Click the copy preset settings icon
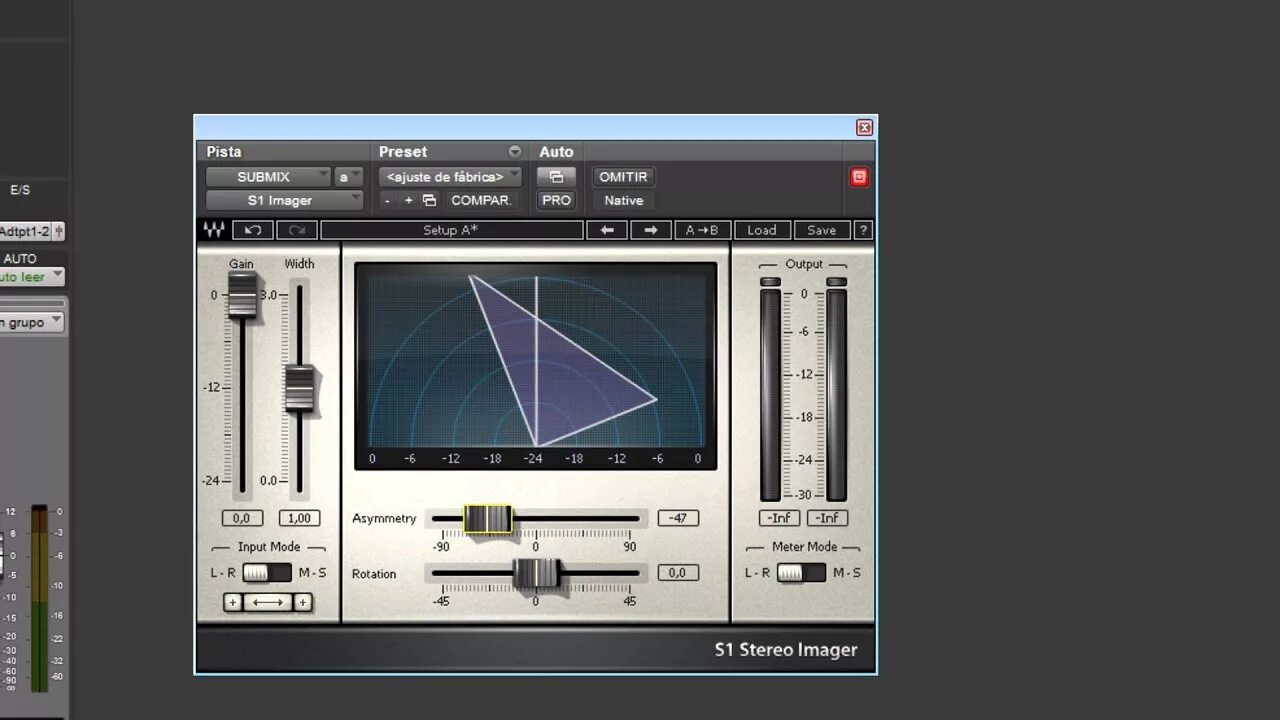This screenshot has height=720, width=1280. tap(429, 200)
